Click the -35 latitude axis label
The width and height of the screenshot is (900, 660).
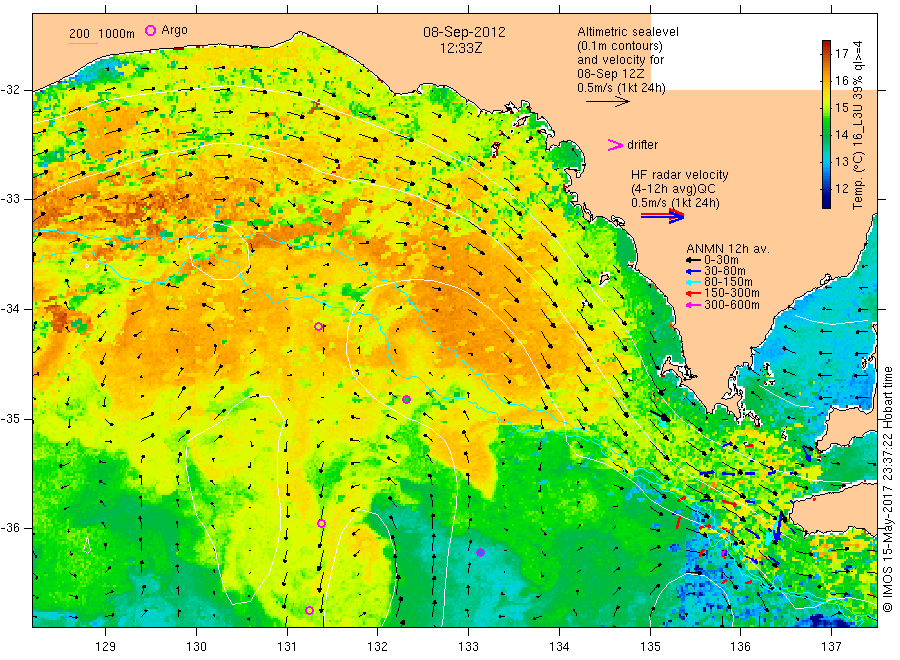point(10,418)
